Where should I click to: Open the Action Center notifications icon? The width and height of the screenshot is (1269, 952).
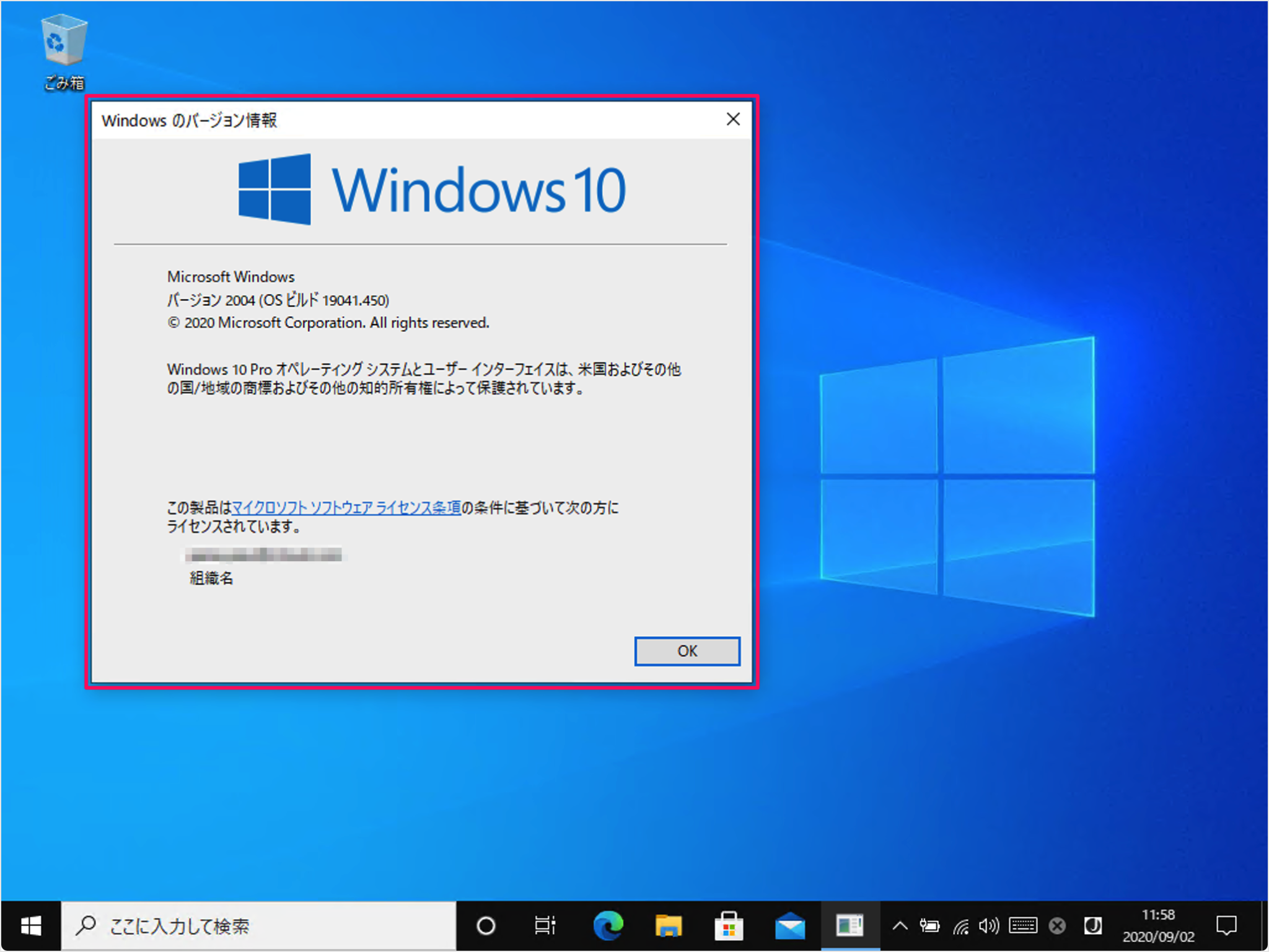point(1226,926)
